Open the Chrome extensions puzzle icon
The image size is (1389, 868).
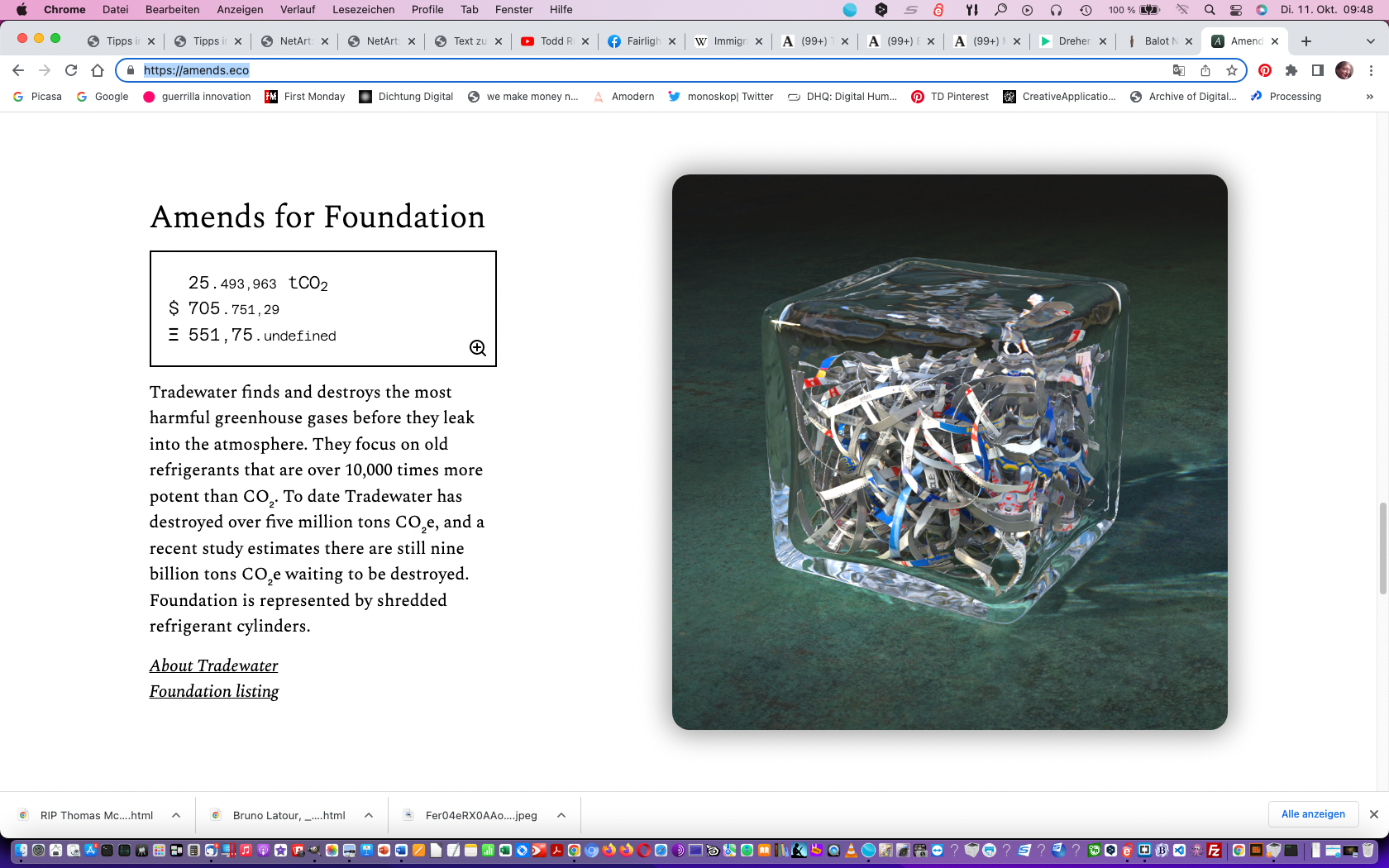[x=1291, y=70]
